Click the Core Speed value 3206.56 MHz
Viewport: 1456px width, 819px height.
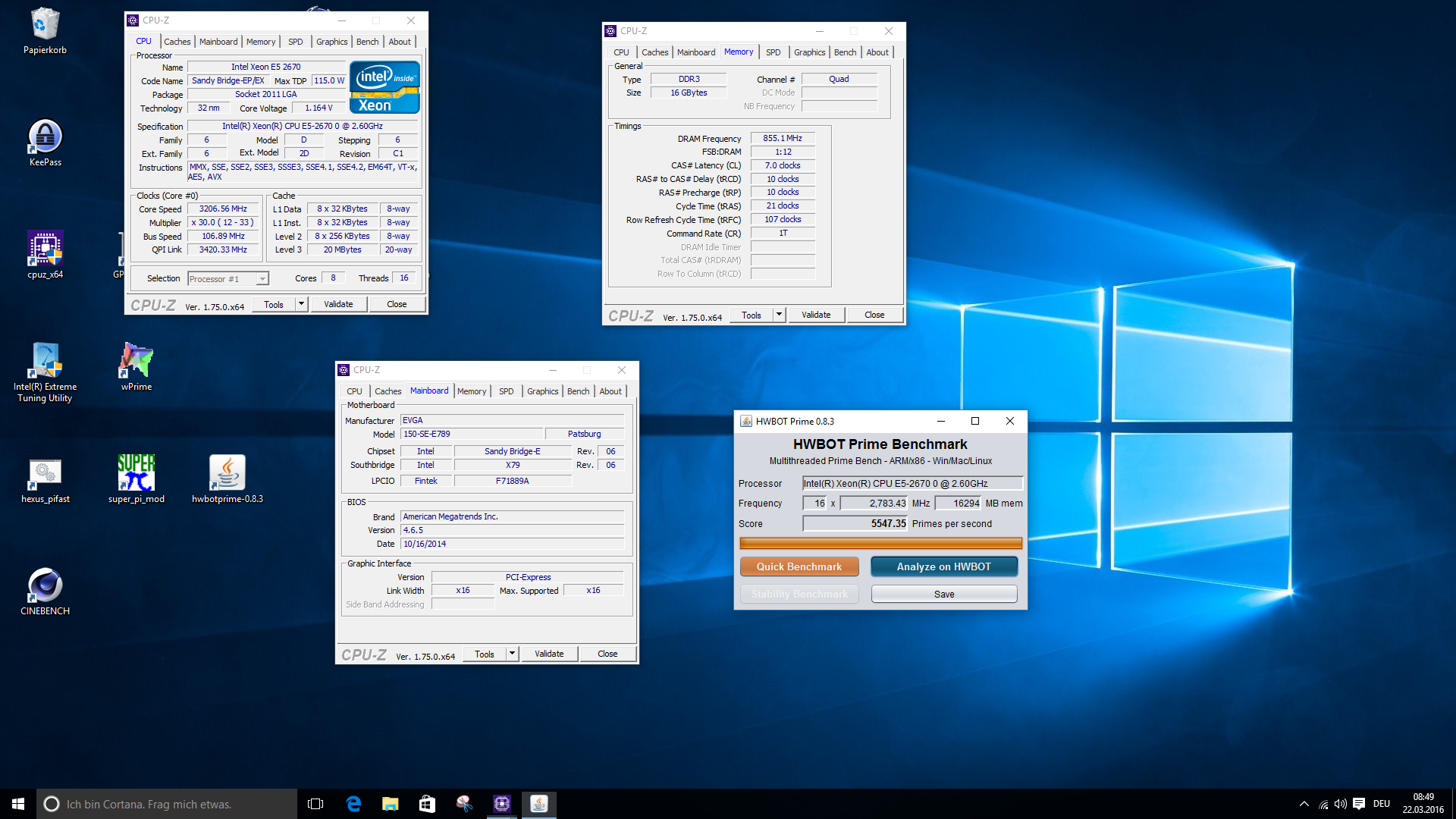(223, 209)
